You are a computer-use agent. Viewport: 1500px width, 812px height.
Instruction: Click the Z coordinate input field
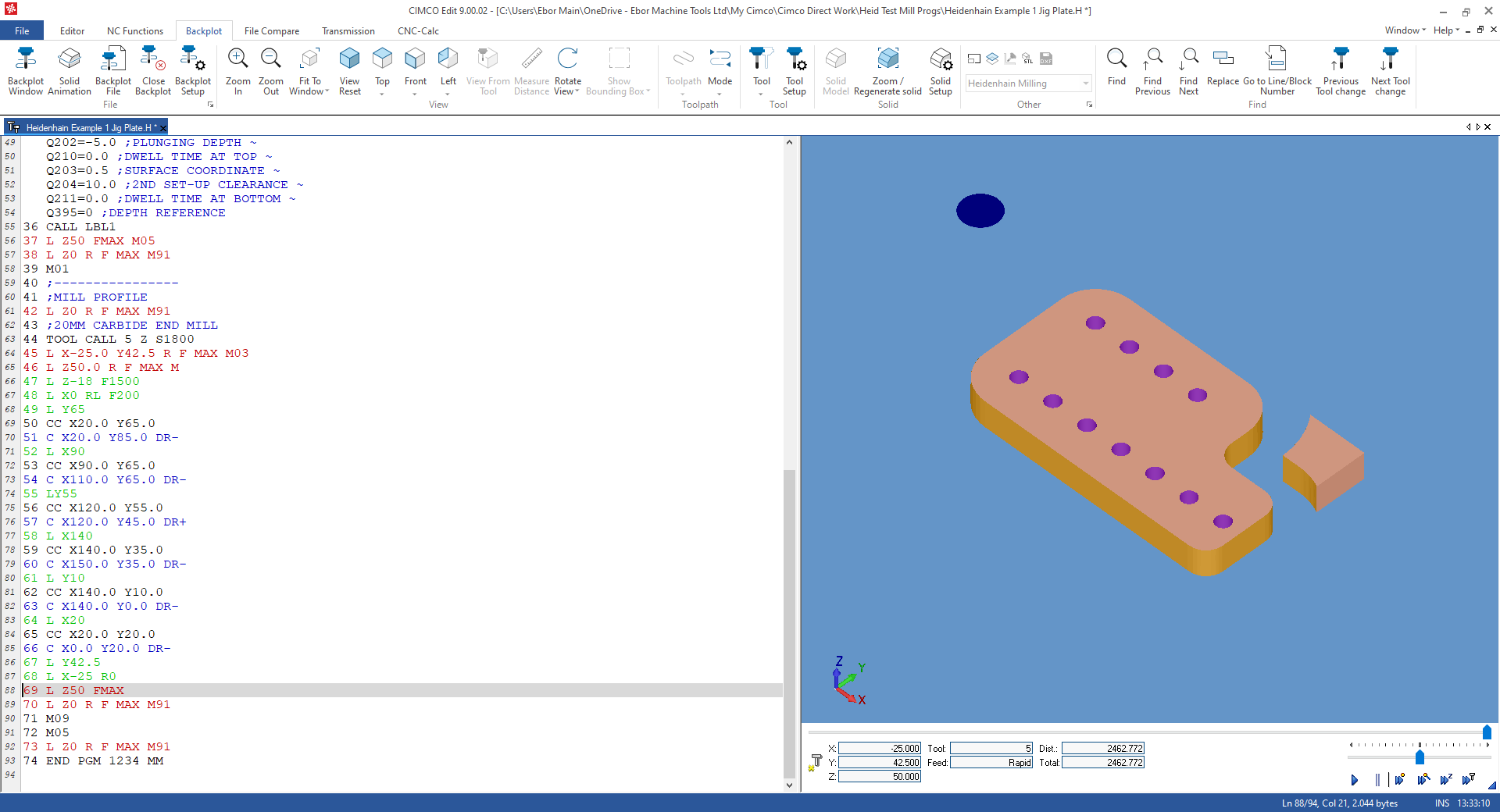879,777
